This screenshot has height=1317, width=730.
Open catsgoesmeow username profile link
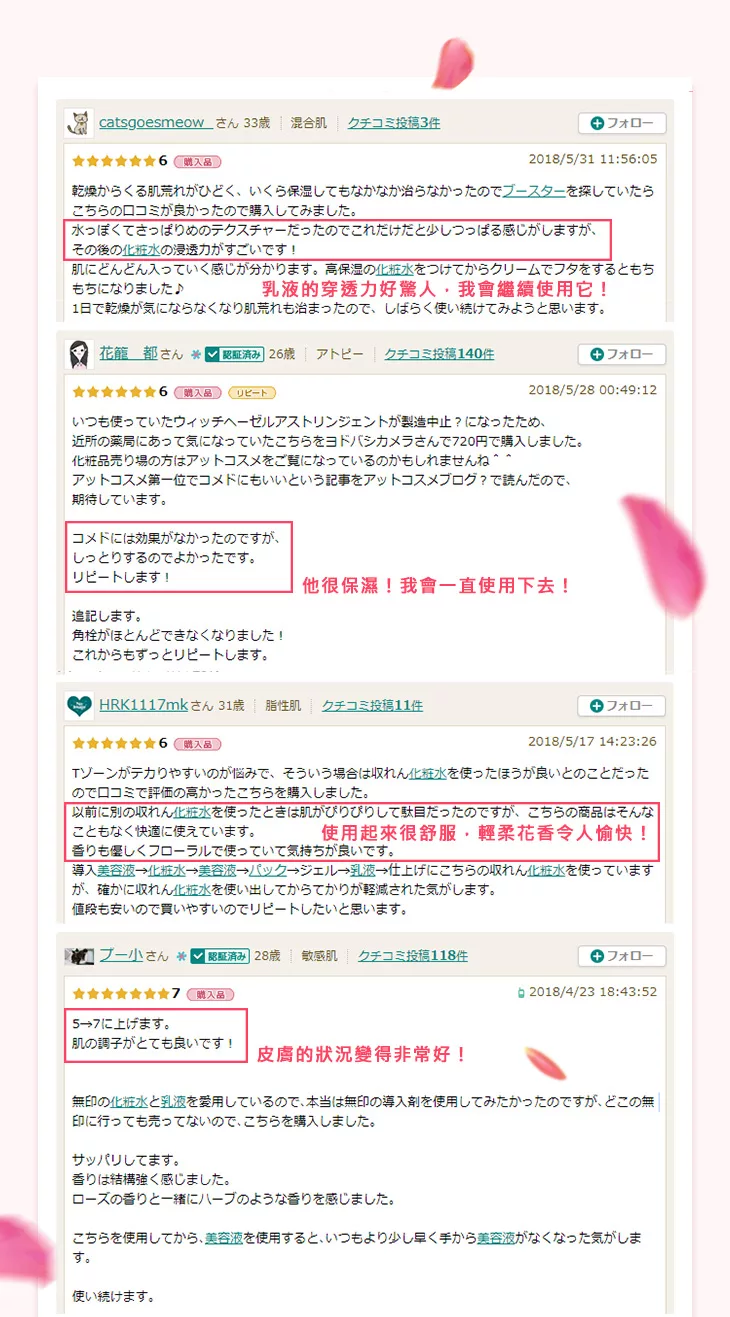(x=155, y=123)
